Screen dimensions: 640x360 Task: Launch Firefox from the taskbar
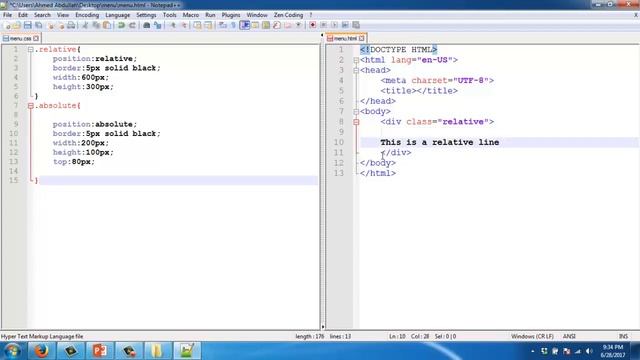coord(41,351)
